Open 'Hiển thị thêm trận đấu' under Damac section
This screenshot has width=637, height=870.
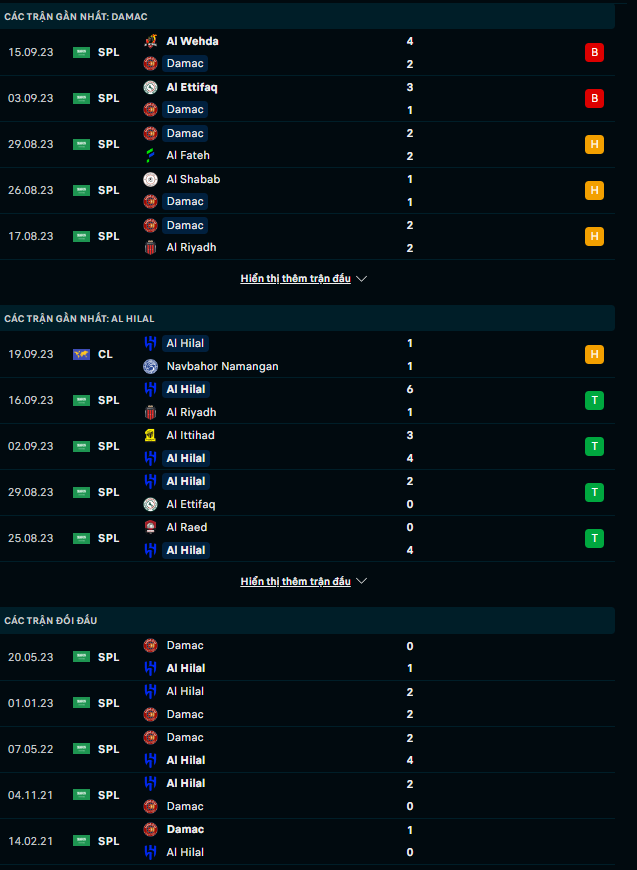point(295,279)
